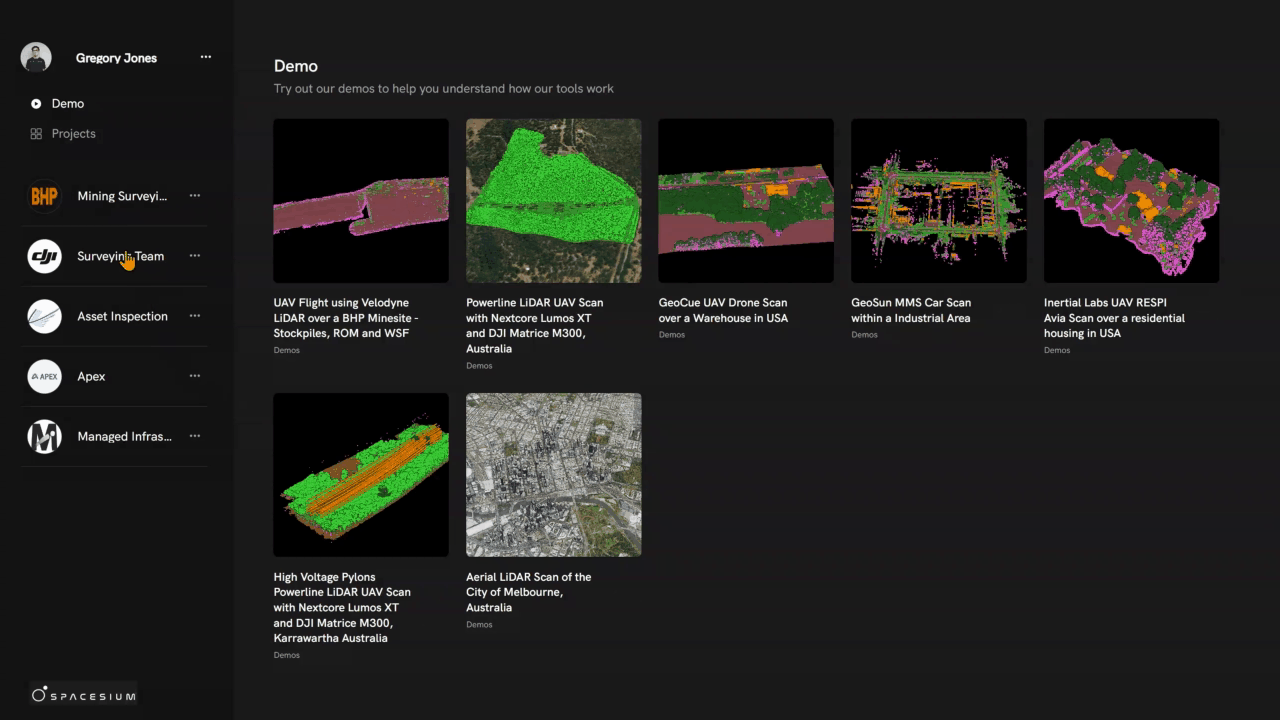Screen dimensions: 1280x720
Task: Open the BHP Minesite Velodyne demo thumbnail
Action: (x=361, y=201)
